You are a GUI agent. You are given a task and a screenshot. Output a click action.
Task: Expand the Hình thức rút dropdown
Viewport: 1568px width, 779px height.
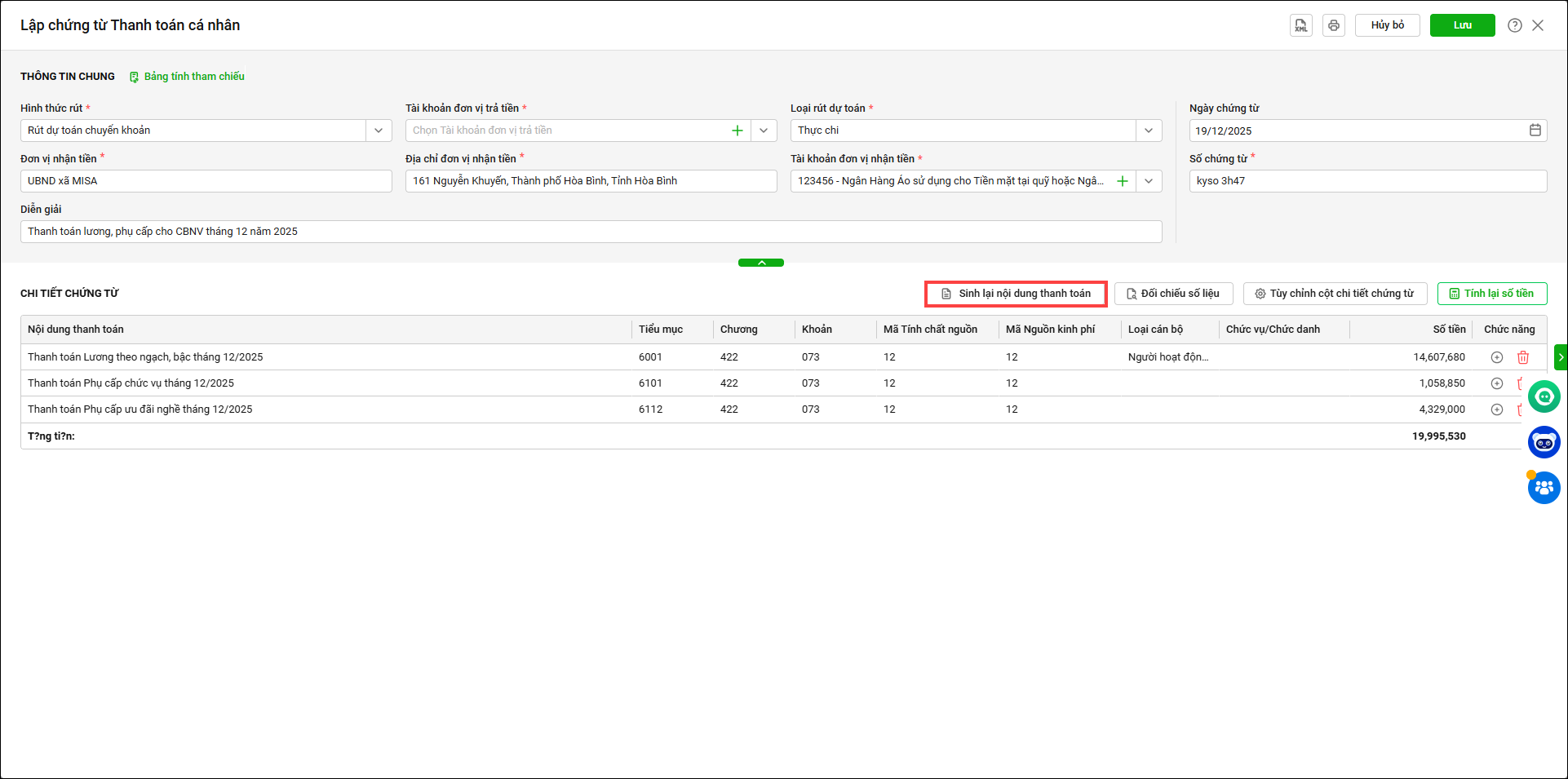[379, 131]
